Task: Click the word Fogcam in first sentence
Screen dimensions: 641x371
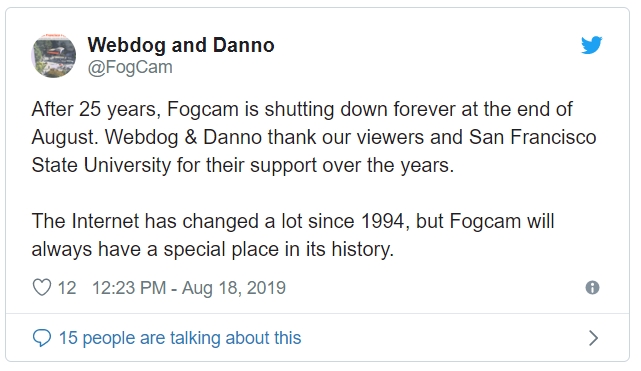Action: coord(203,110)
